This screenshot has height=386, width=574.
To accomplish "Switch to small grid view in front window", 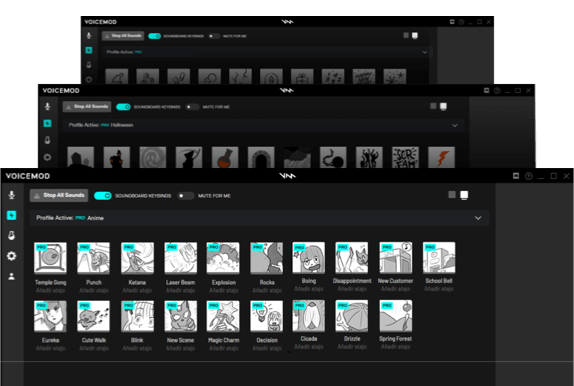I will [452, 195].
